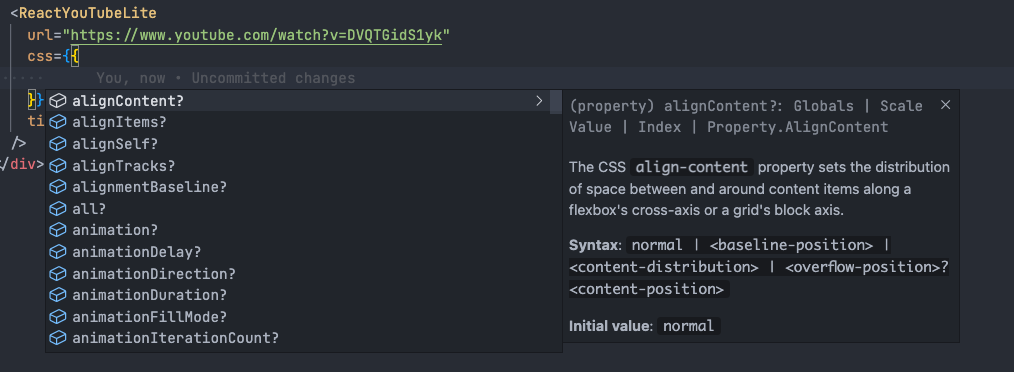Select animationIterationCount? in the list
1014x372 pixels.
(x=297, y=338)
